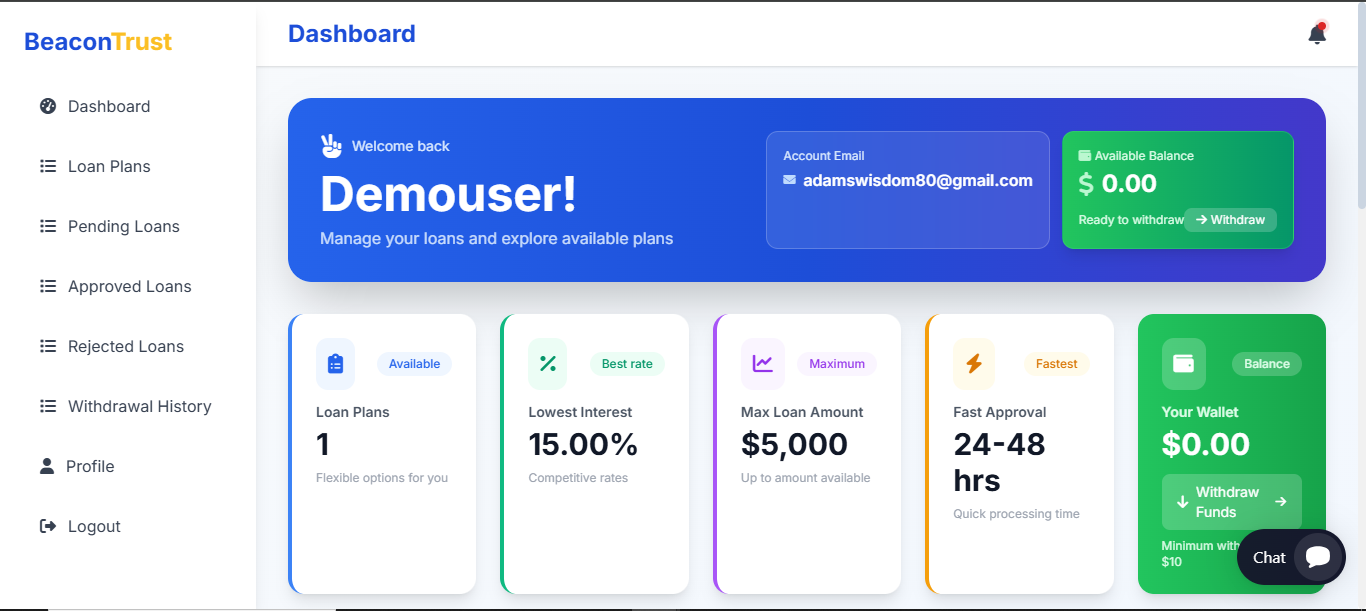This screenshot has width=1366, height=611.
Task: Click the 24-48 hrs approval value
Action: pos(1001,462)
